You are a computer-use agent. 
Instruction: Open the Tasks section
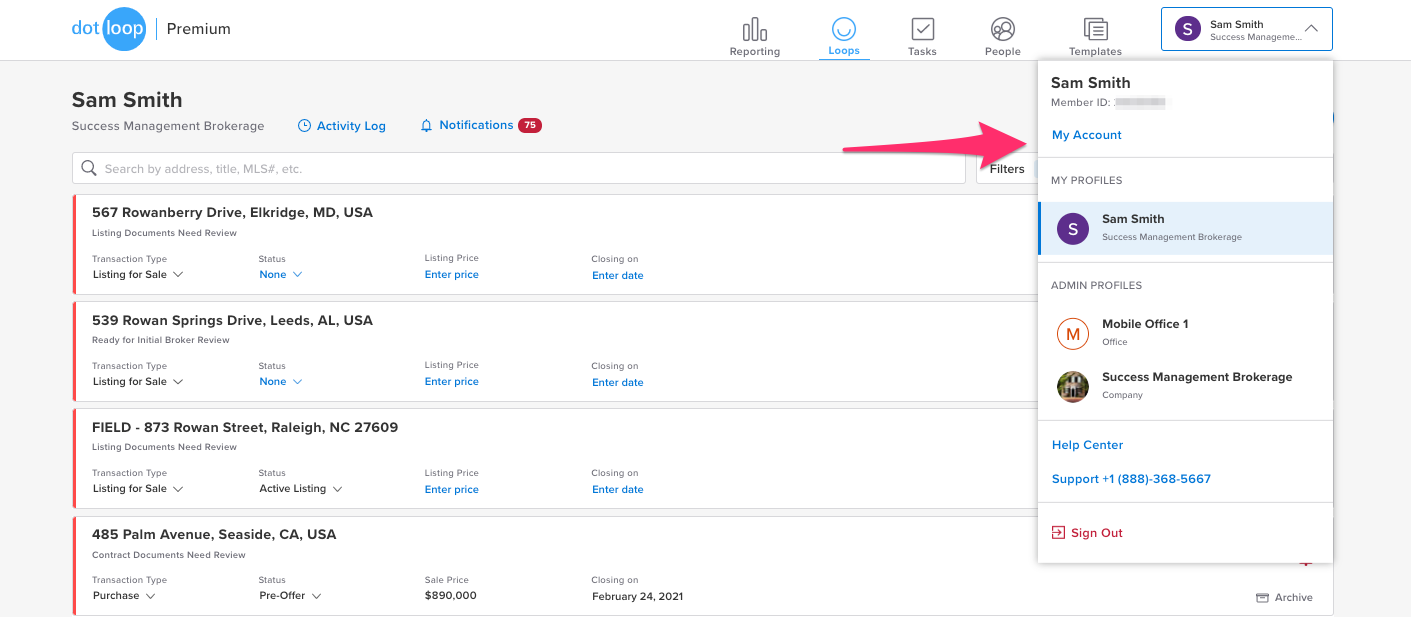[x=921, y=35]
